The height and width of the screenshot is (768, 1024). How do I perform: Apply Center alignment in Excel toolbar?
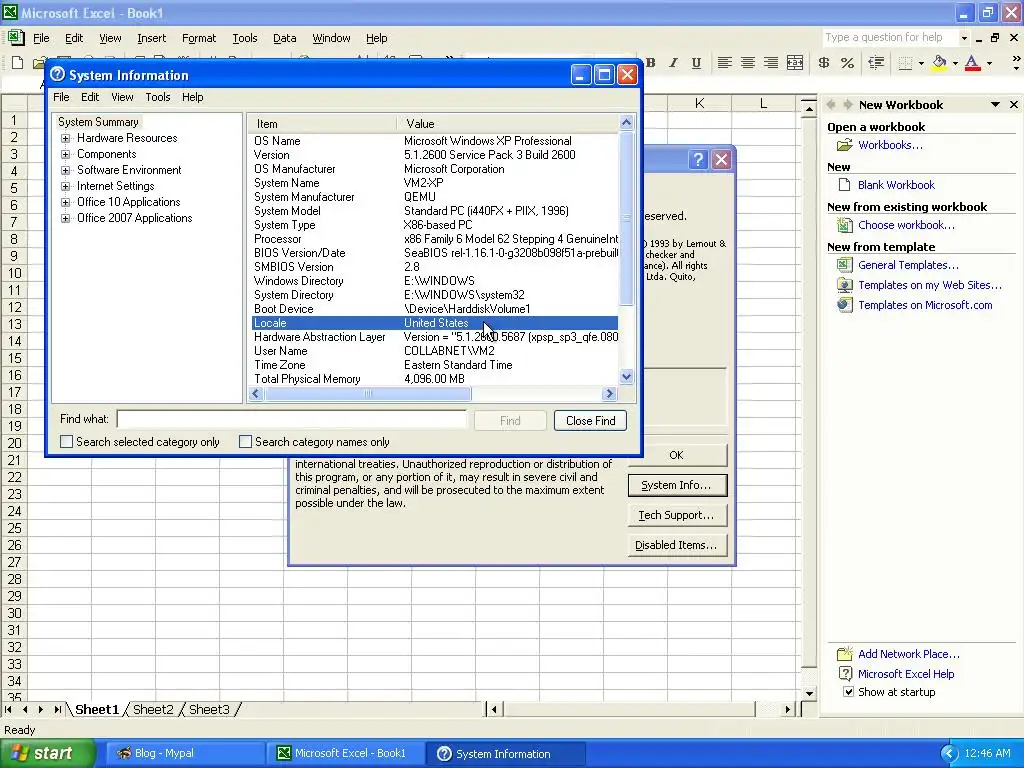coord(748,63)
